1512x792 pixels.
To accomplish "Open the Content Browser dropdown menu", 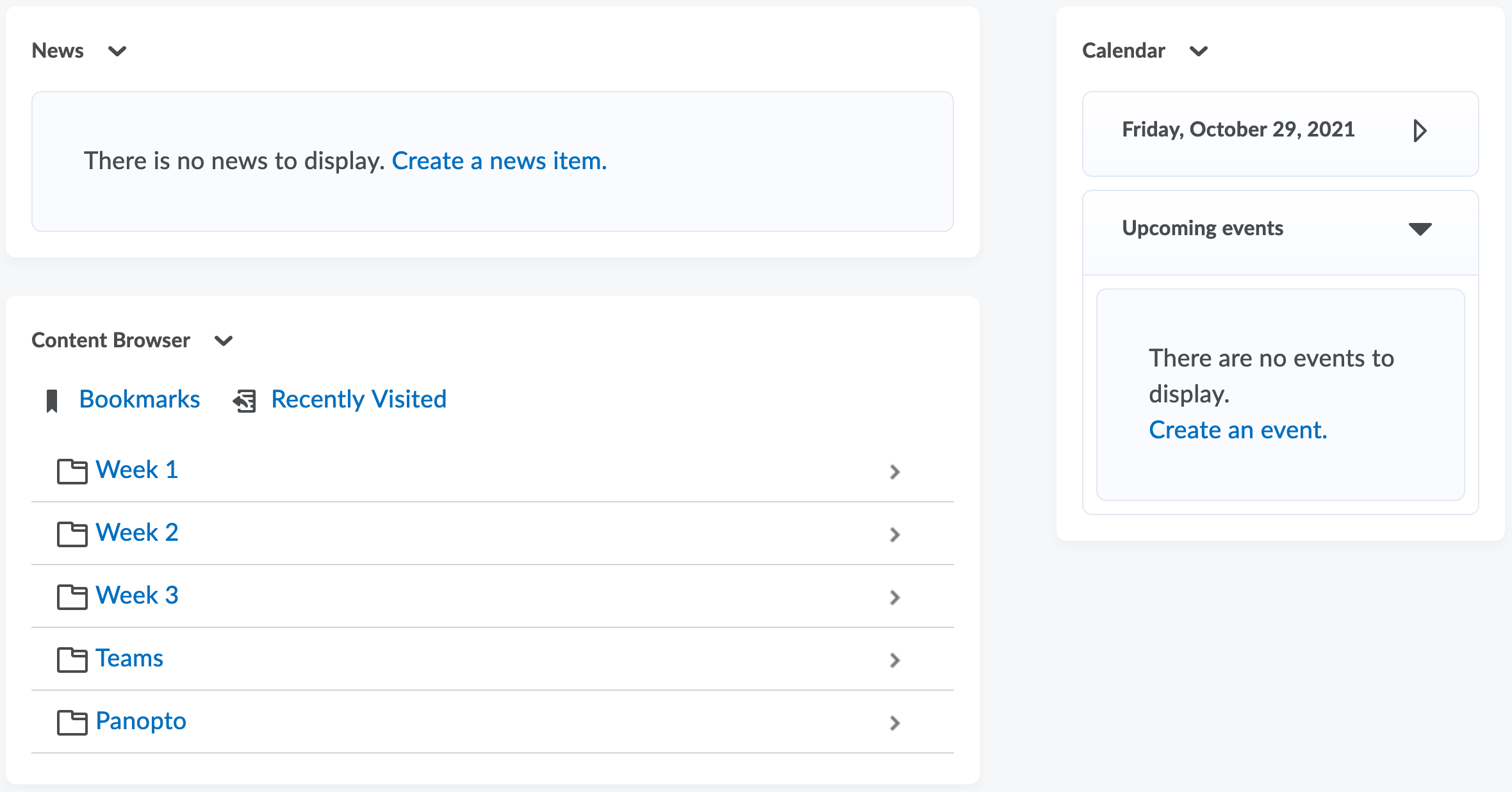I will [224, 341].
